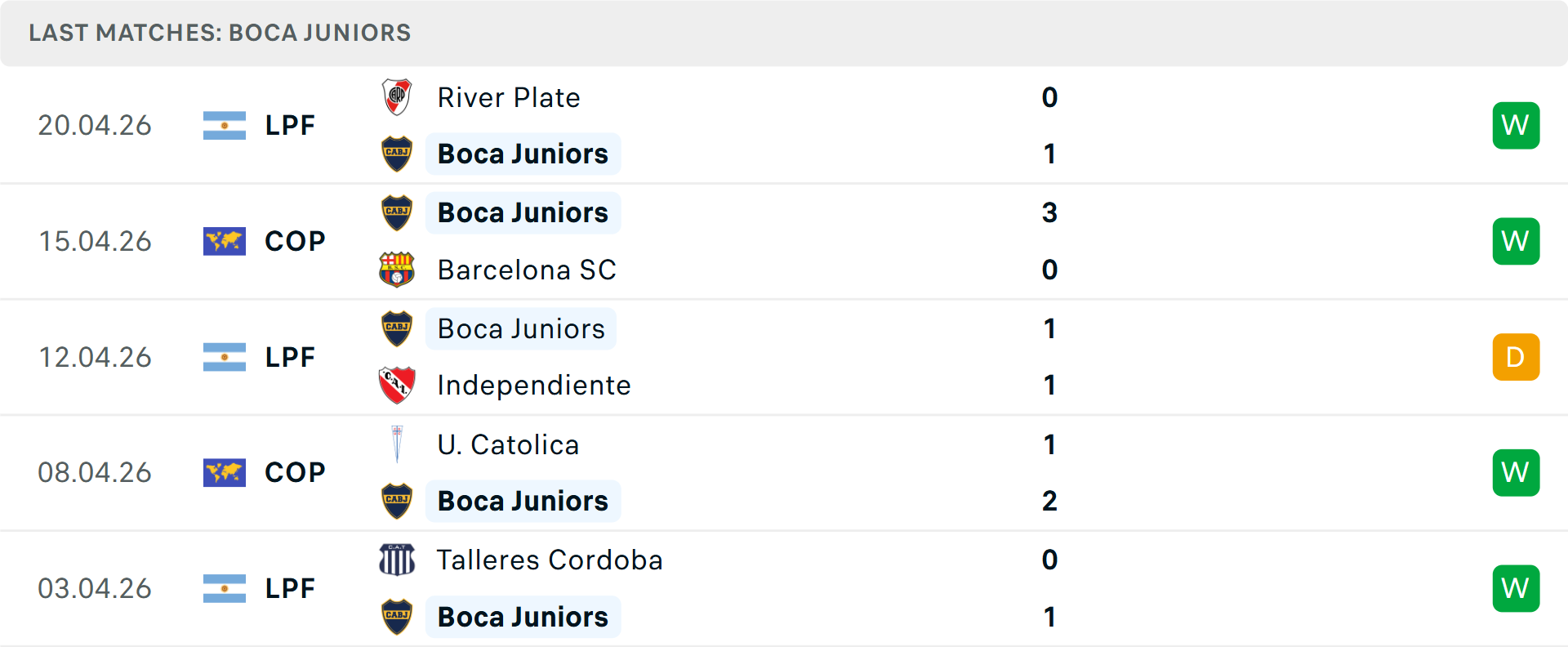
Task: Click the Barcelona SC club logo
Action: (398, 270)
